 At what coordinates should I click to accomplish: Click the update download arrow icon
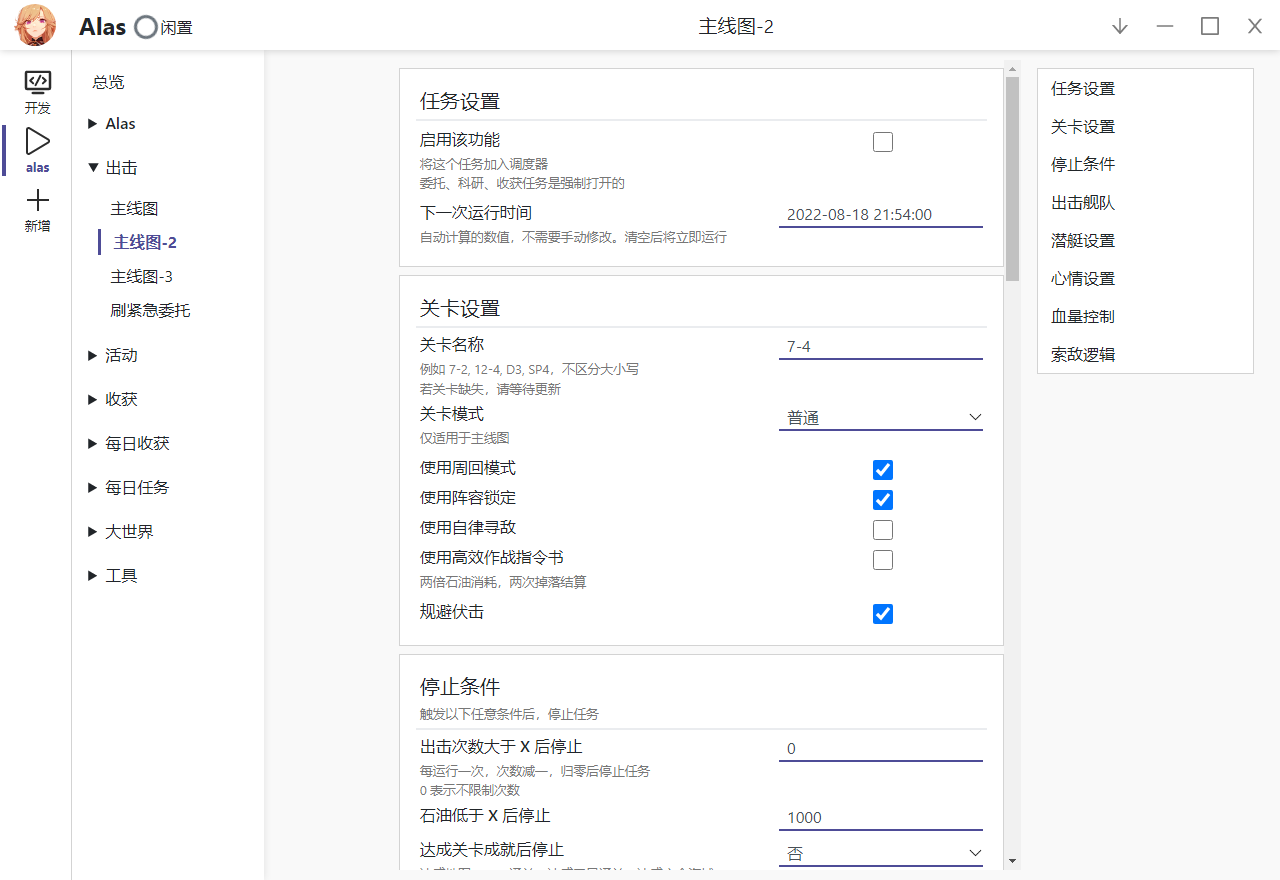(1119, 26)
